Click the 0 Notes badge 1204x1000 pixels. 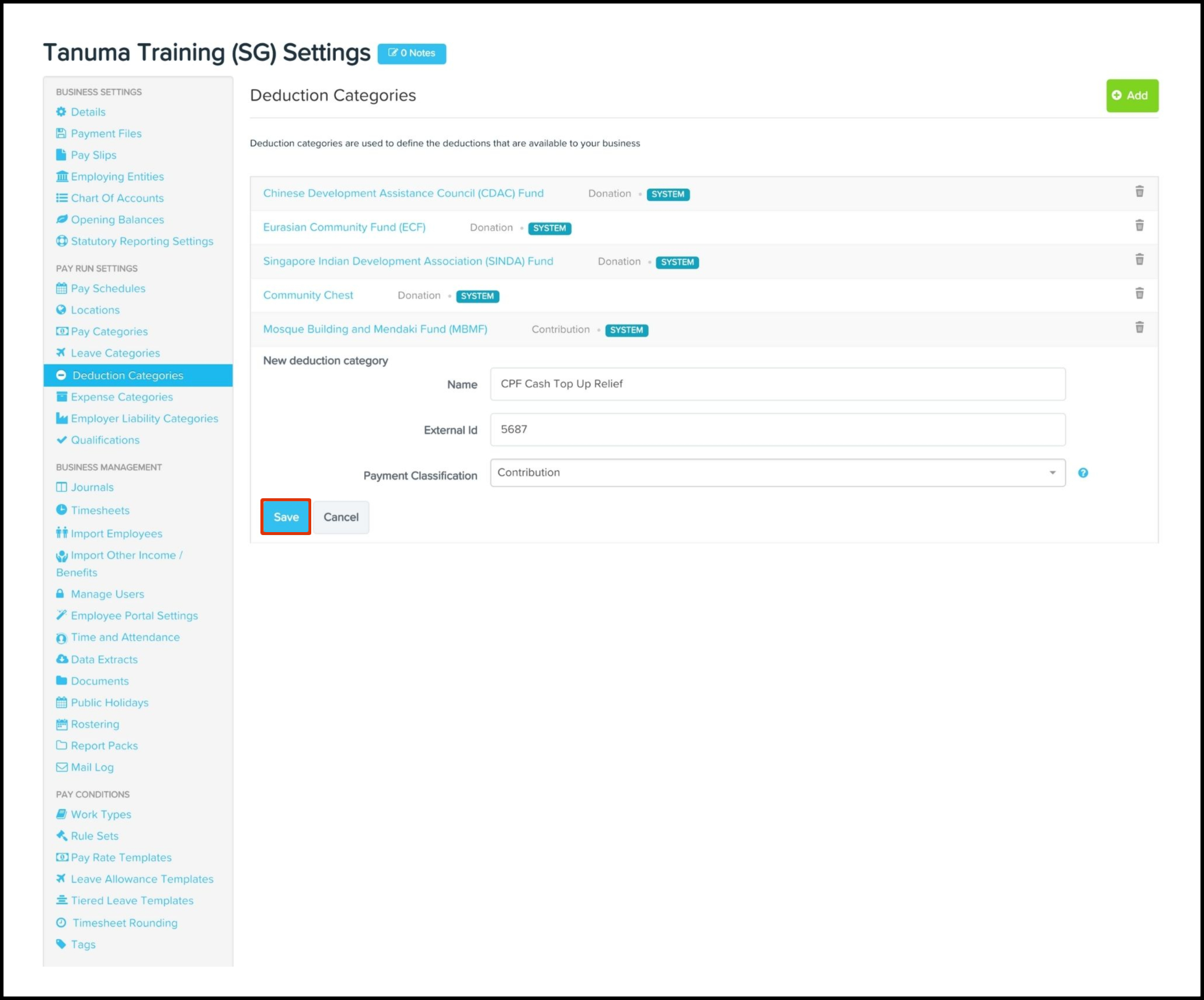point(412,53)
